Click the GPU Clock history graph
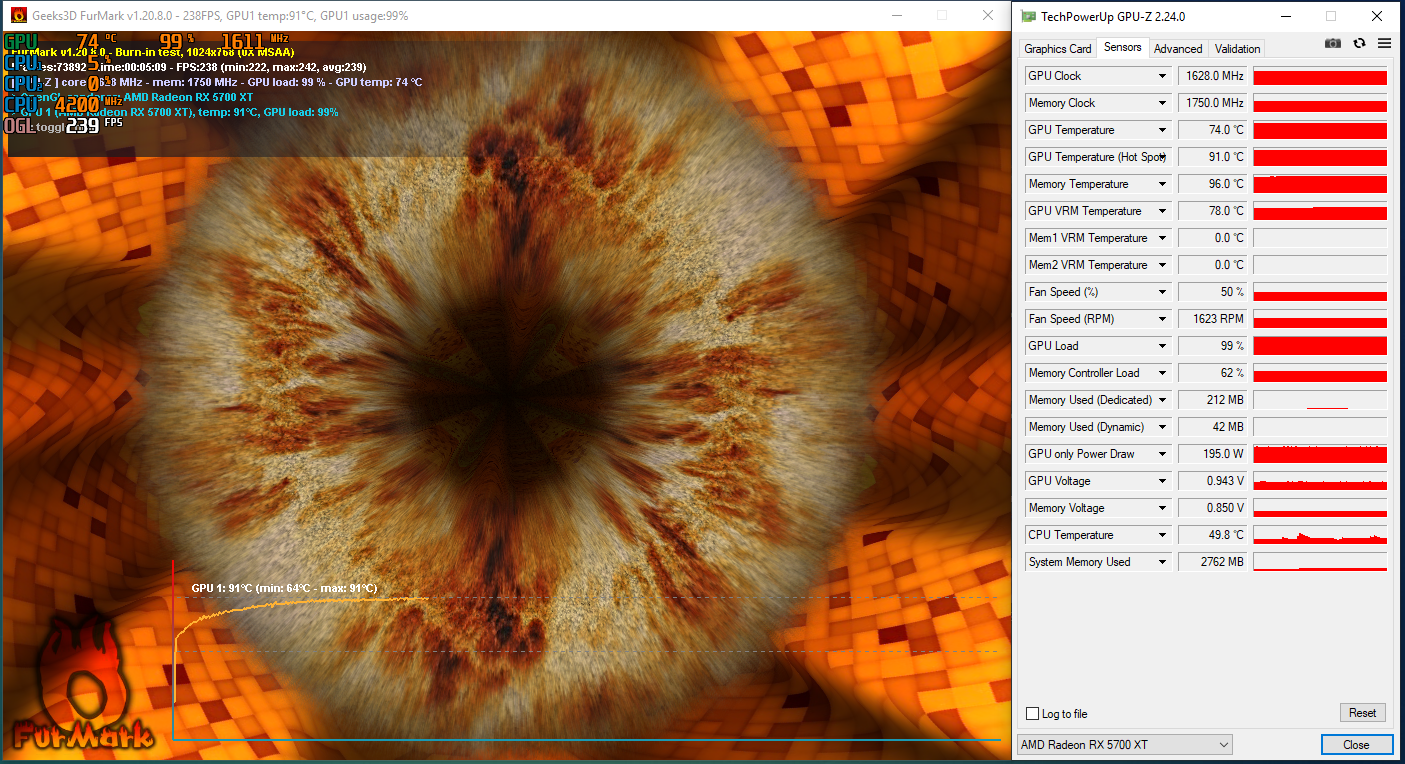Viewport: 1405px width, 764px height. tap(1320, 76)
